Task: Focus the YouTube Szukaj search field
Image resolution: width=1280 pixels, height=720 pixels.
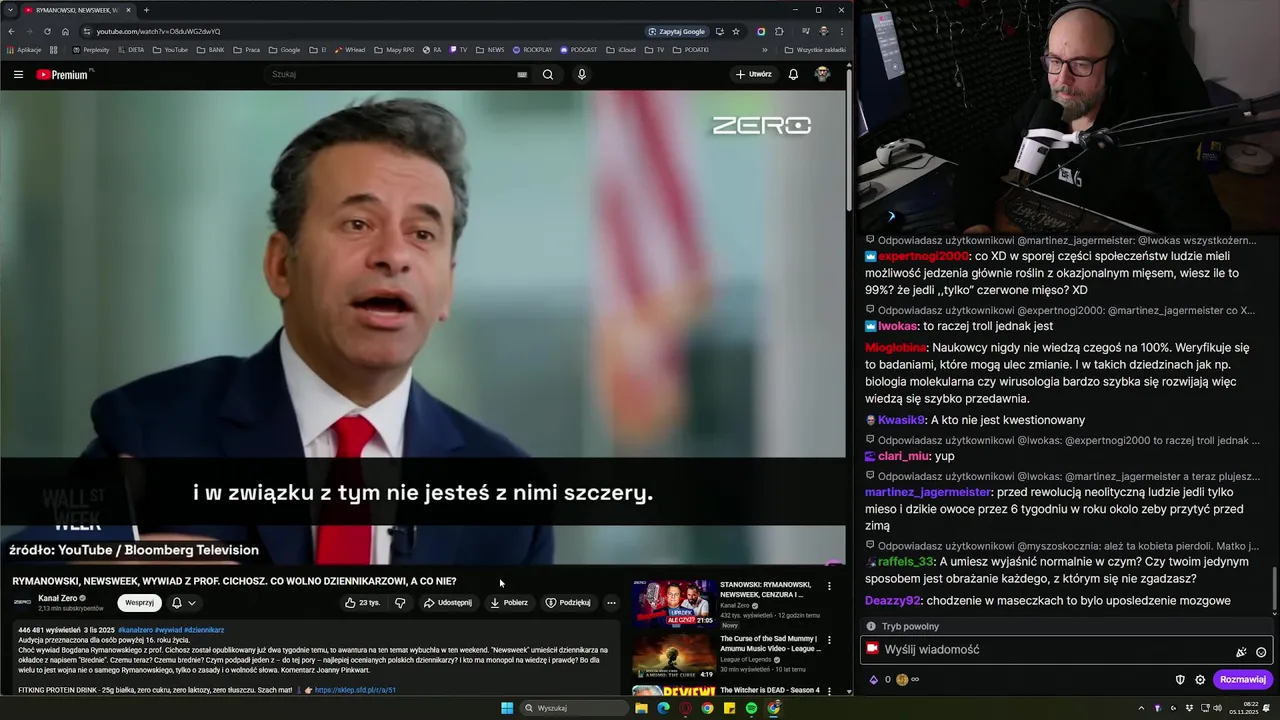Action: [x=390, y=74]
